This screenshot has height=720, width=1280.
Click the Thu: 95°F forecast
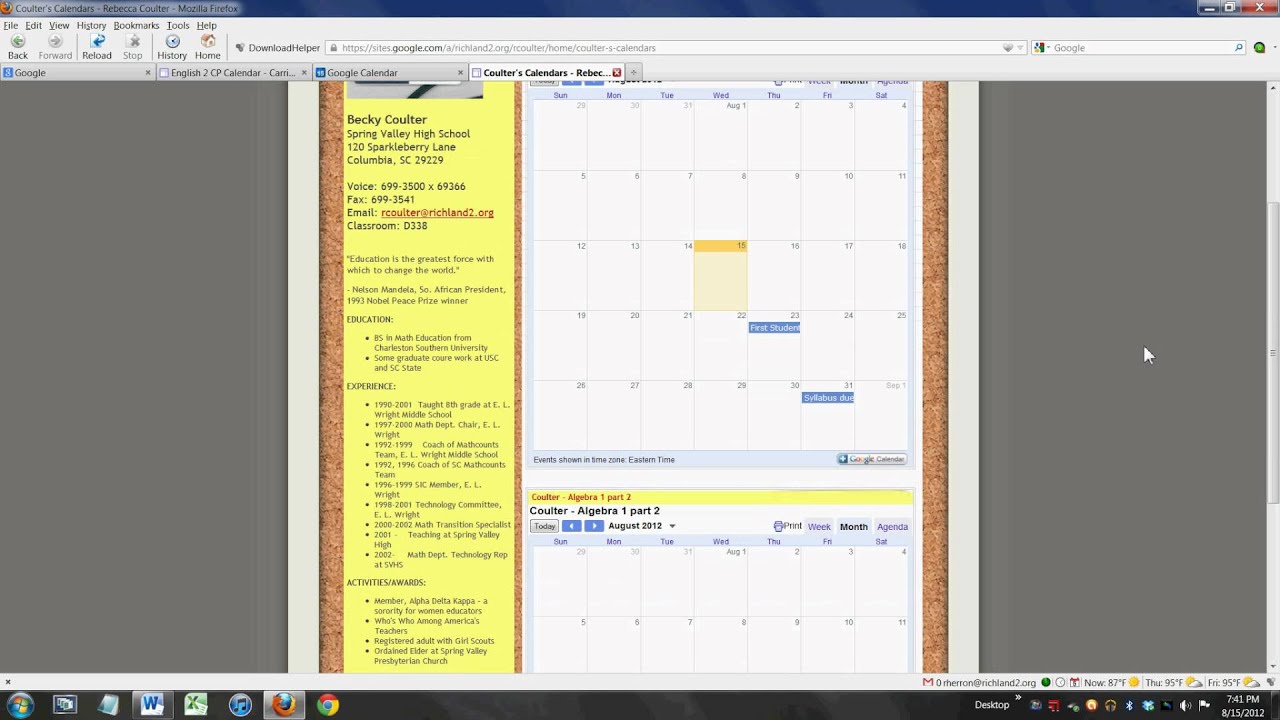[x=1172, y=682]
